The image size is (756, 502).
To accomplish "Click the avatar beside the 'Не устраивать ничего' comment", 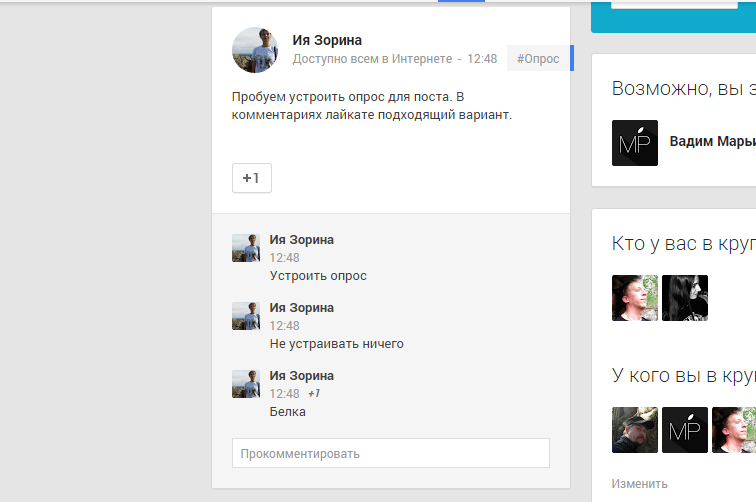I will coord(246,316).
